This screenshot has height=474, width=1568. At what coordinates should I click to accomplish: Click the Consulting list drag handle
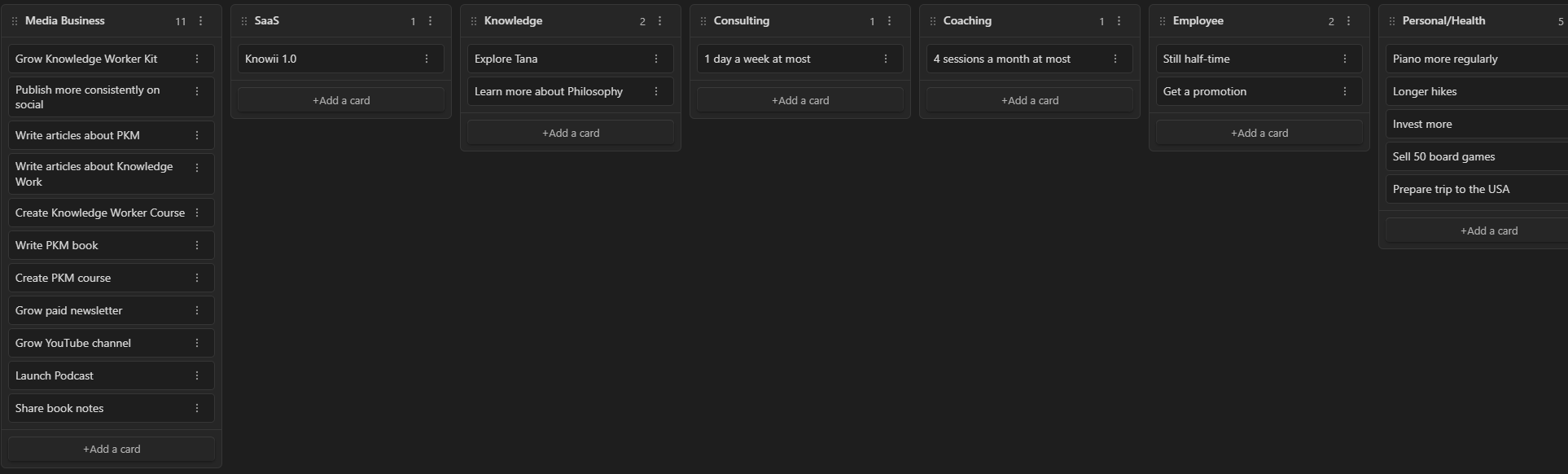(703, 21)
